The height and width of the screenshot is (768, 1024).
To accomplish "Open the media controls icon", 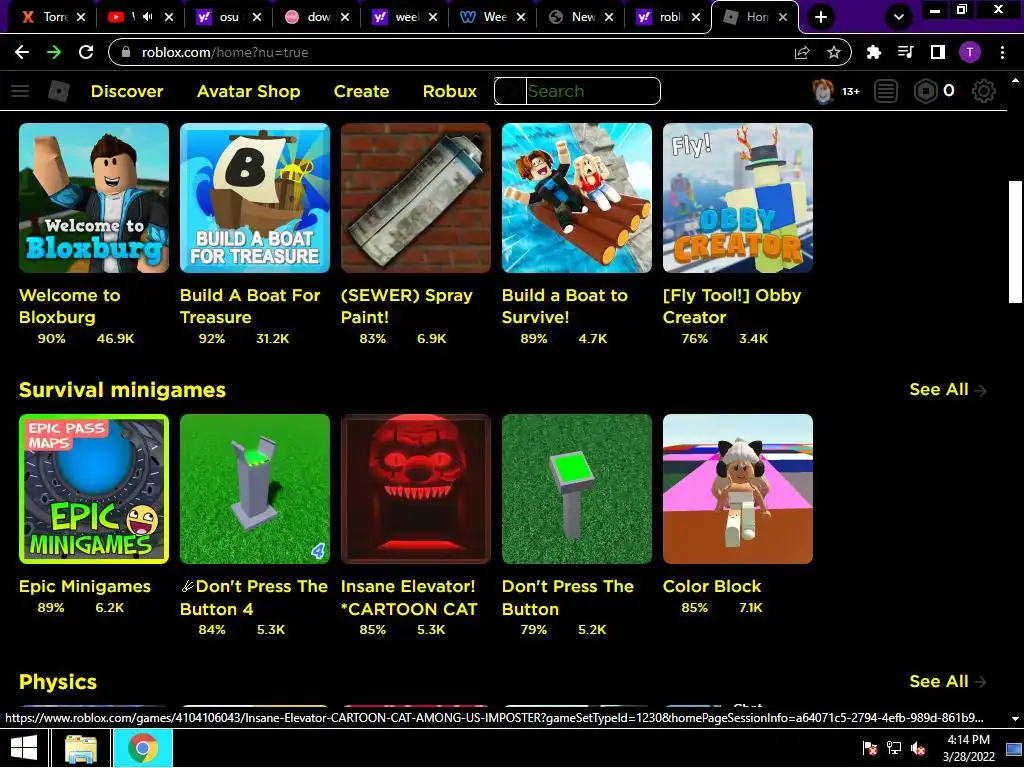I will [906, 52].
